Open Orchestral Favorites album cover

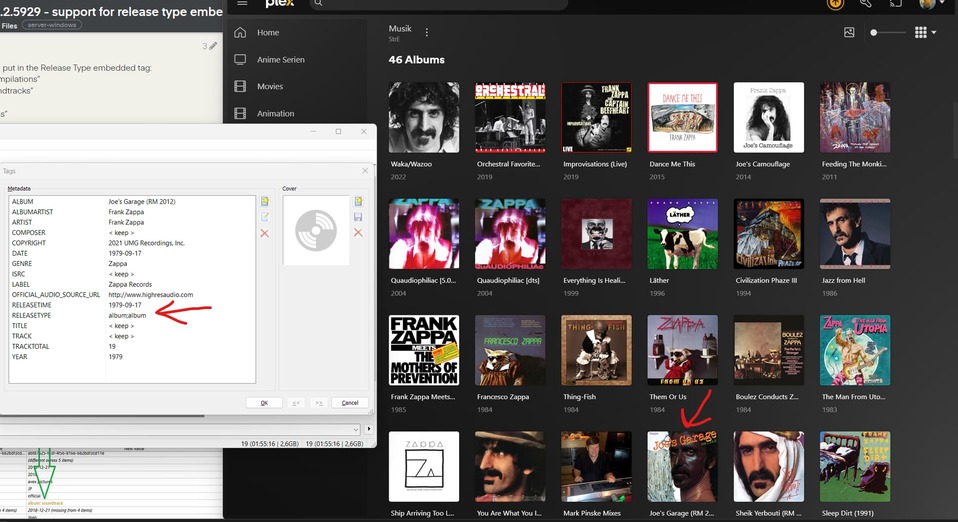click(x=510, y=117)
